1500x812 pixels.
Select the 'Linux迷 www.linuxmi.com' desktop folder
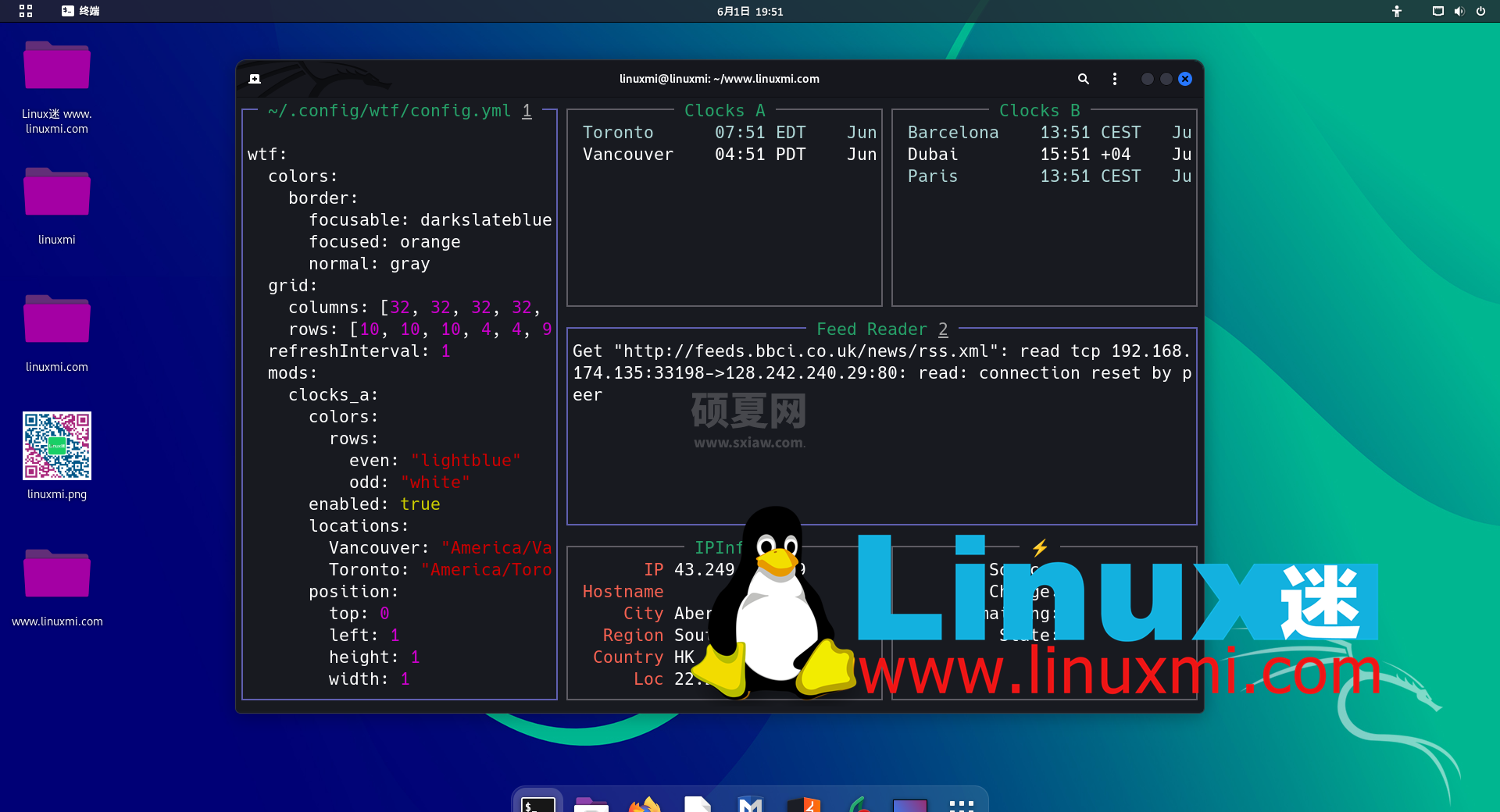pyautogui.click(x=57, y=87)
